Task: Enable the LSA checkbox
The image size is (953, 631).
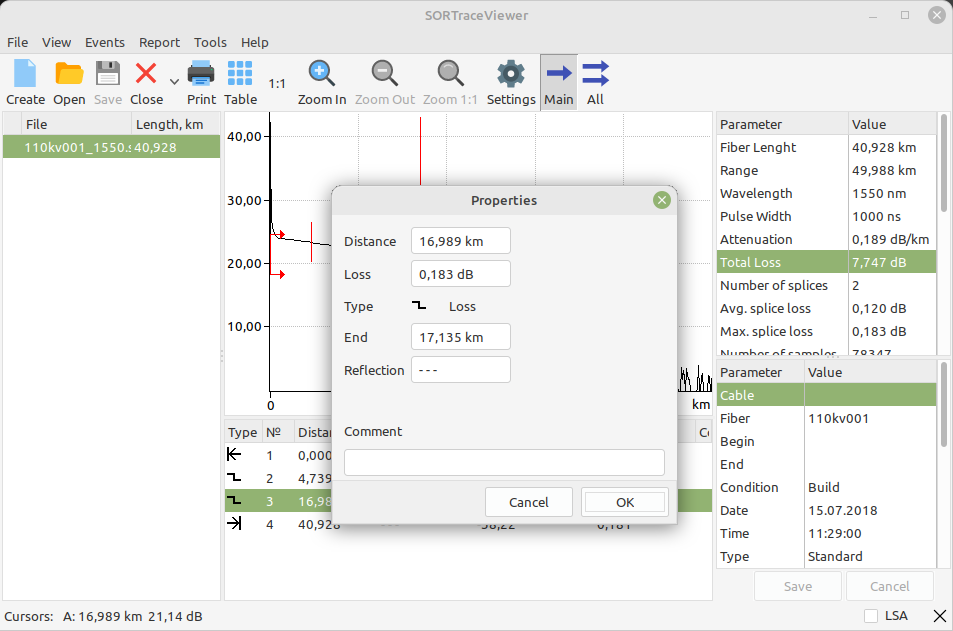Action: pyautogui.click(x=871, y=616)
